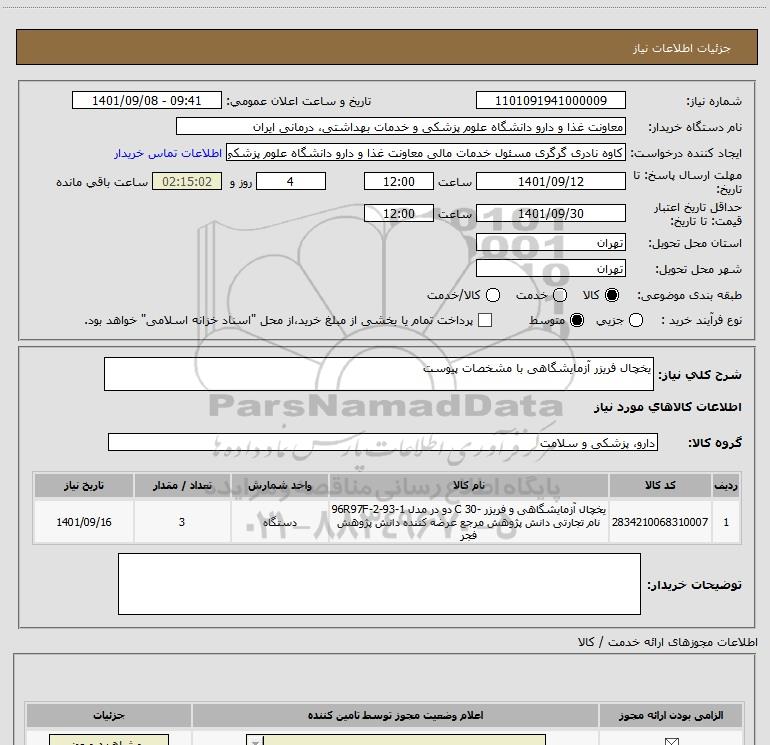Click the اطلاعات کالاهای مورد نیاز heading
Image resolution: width=770 pixels, height=745 pixels.
click(x=667, y=407)
